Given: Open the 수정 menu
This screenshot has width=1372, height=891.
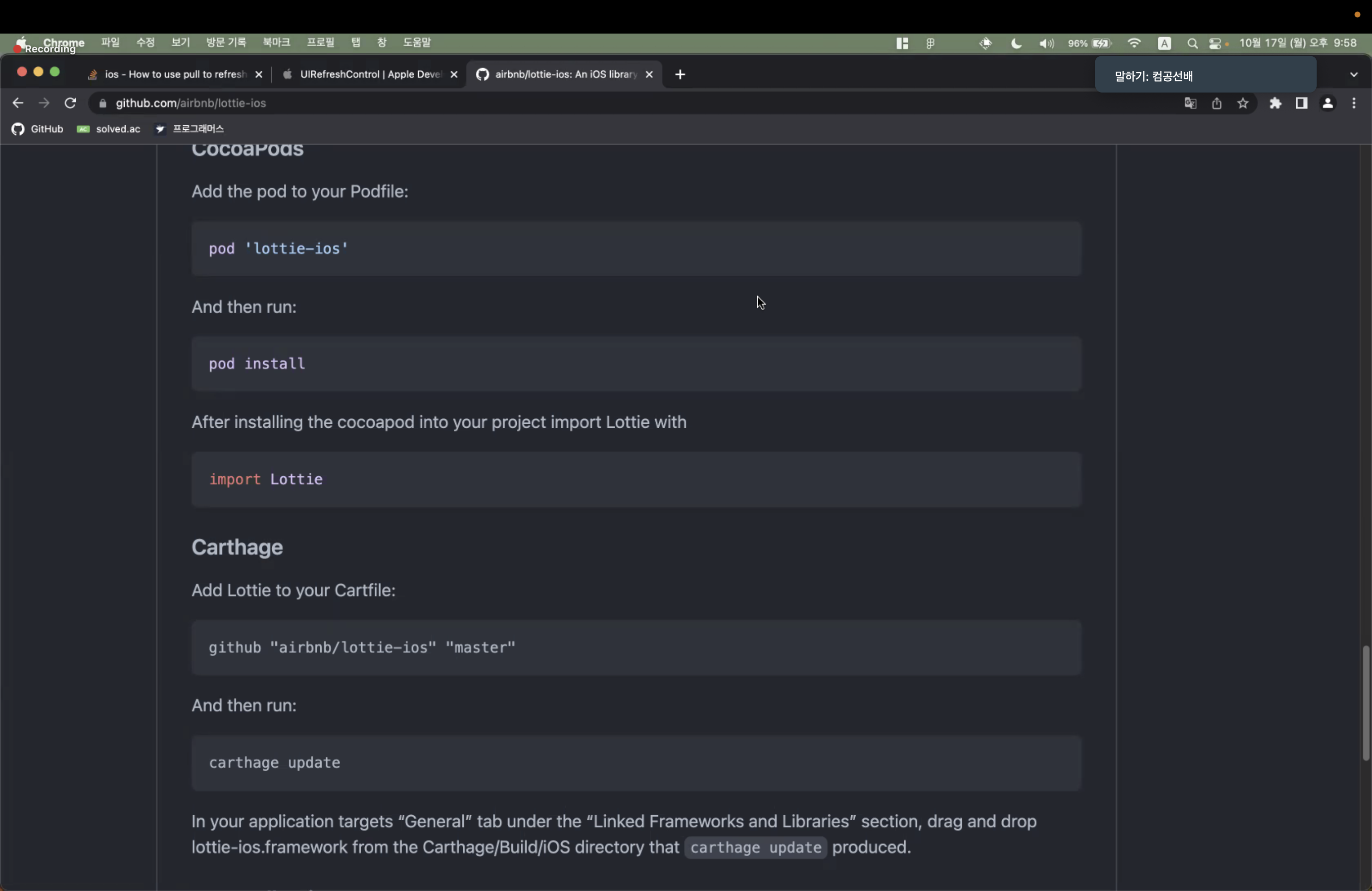Looking at the screenshot, I should click(x=145, y=43).
